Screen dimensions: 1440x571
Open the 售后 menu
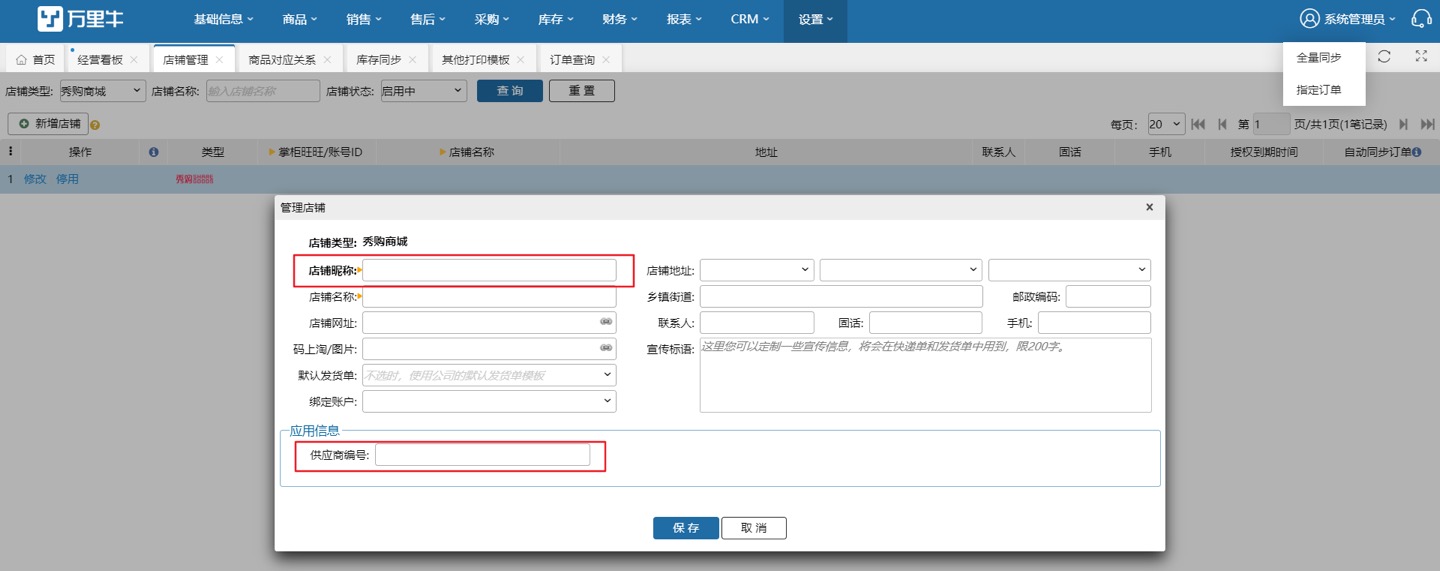[428, 19]
